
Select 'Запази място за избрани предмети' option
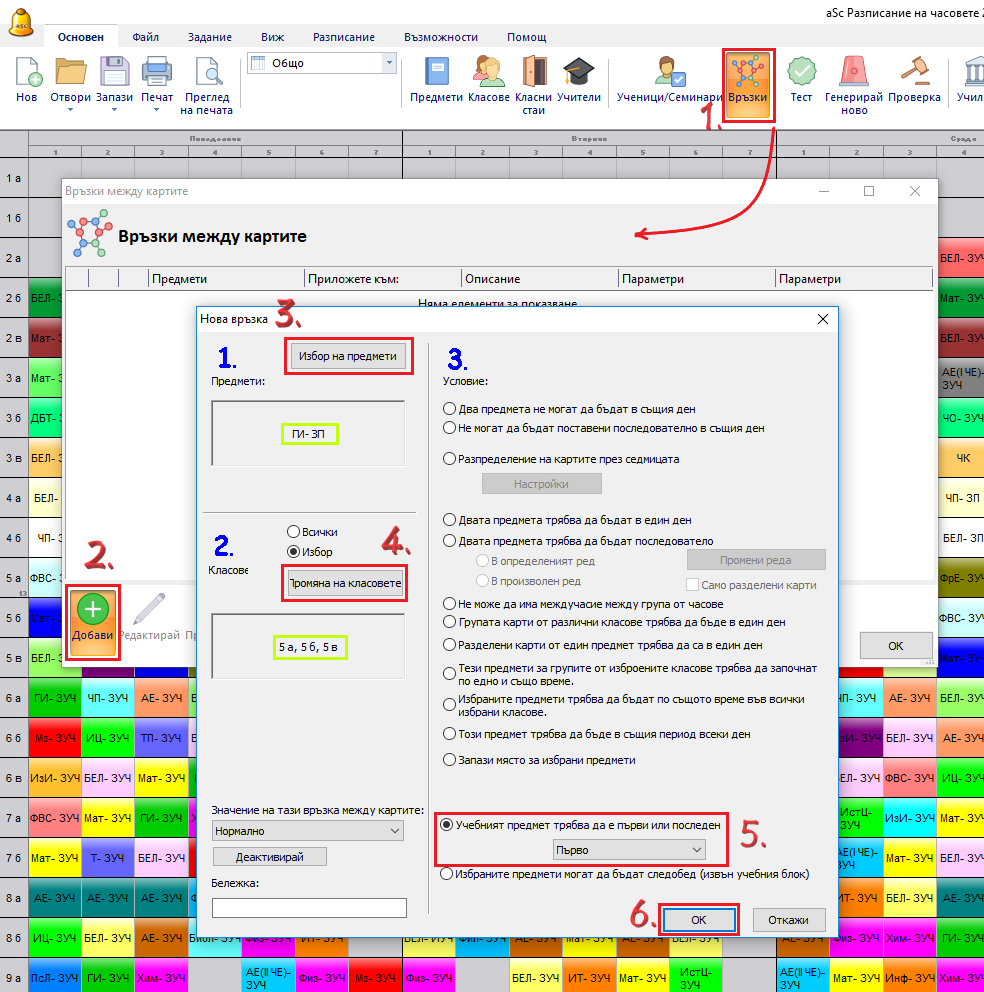click(450, 760)
